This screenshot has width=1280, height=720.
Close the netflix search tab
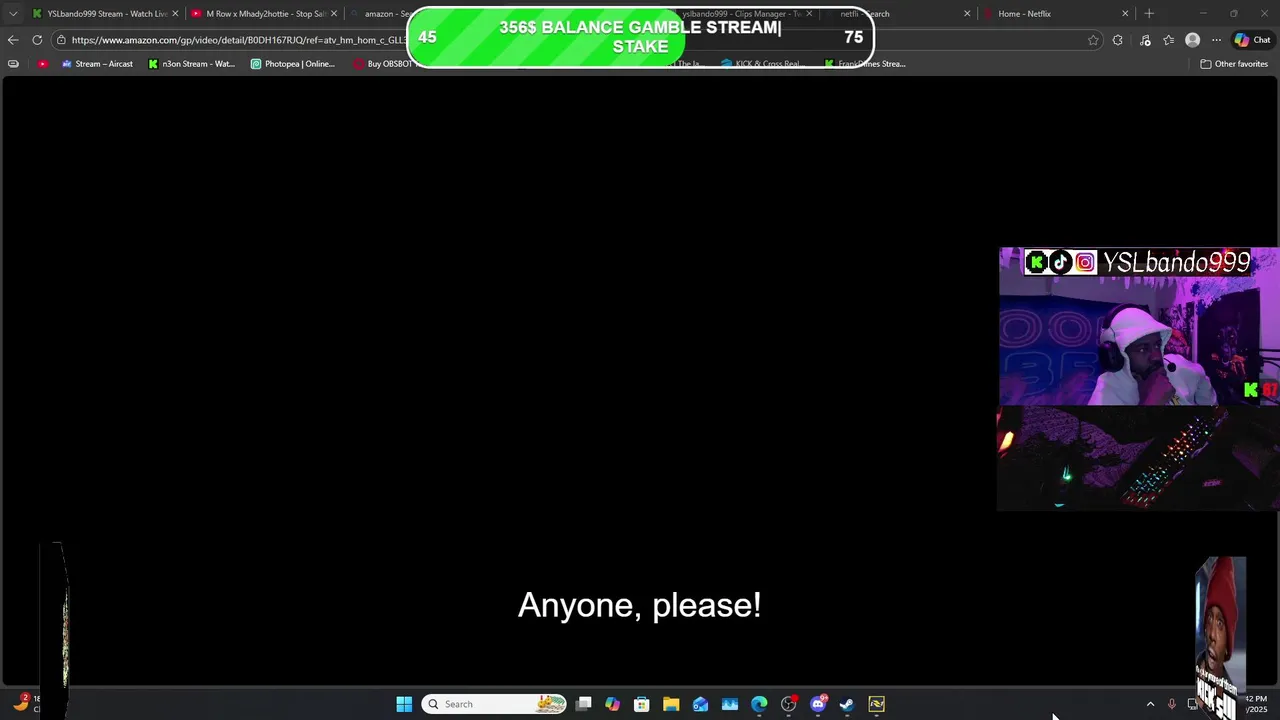pos(967,14)
